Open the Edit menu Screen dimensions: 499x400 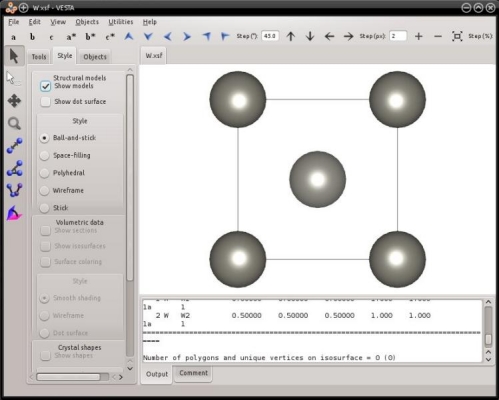coord(34,22)
